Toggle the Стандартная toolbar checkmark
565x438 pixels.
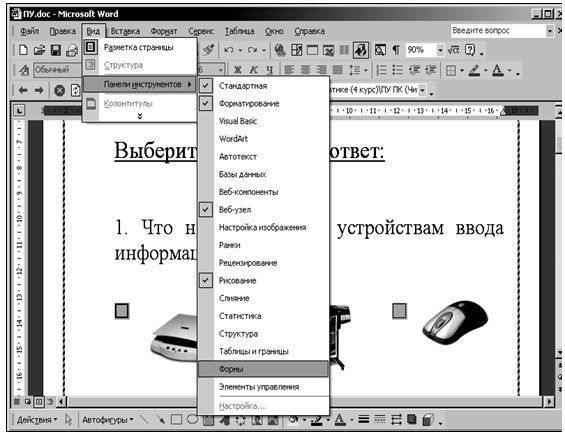tap(206, 86)
